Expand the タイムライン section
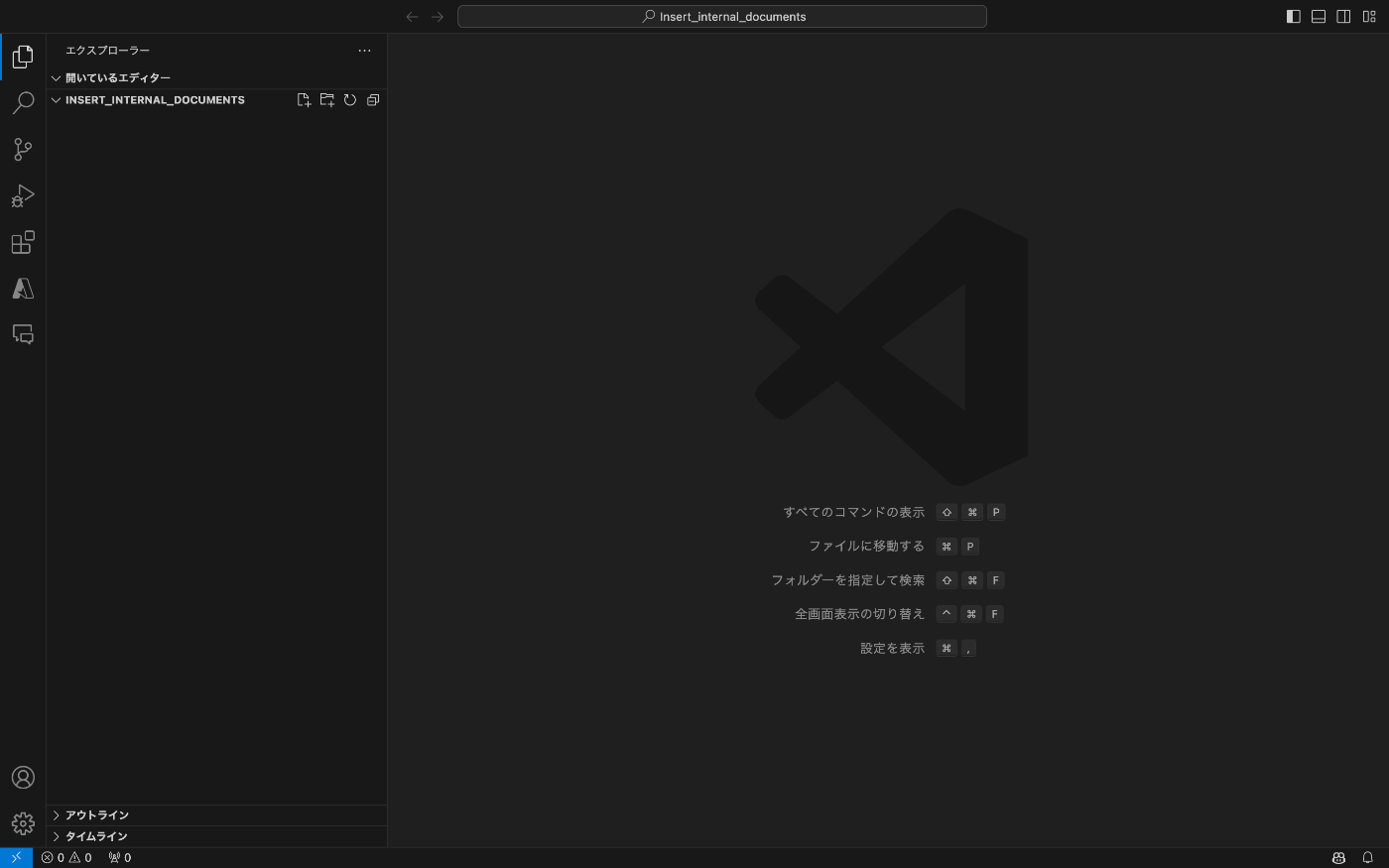 (216, 836)
